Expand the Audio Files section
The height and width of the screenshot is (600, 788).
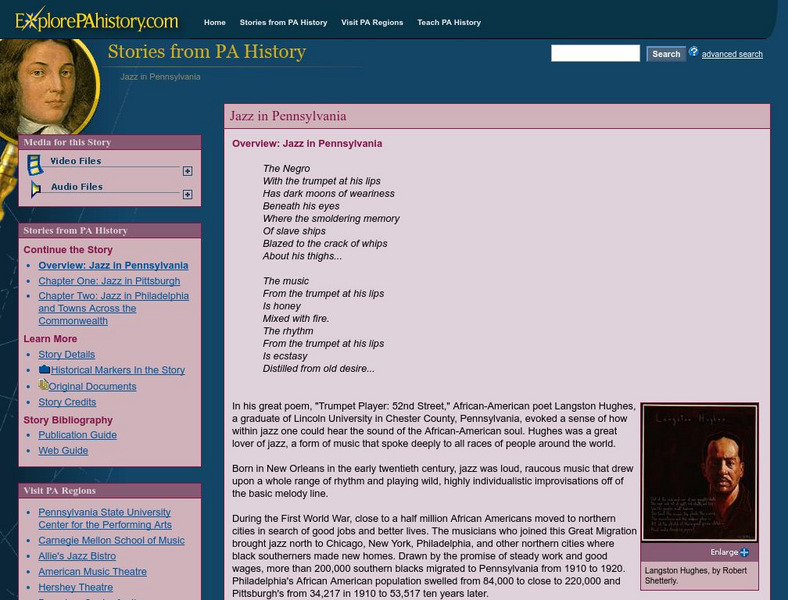pyautogui.click(x=187, y=194)
